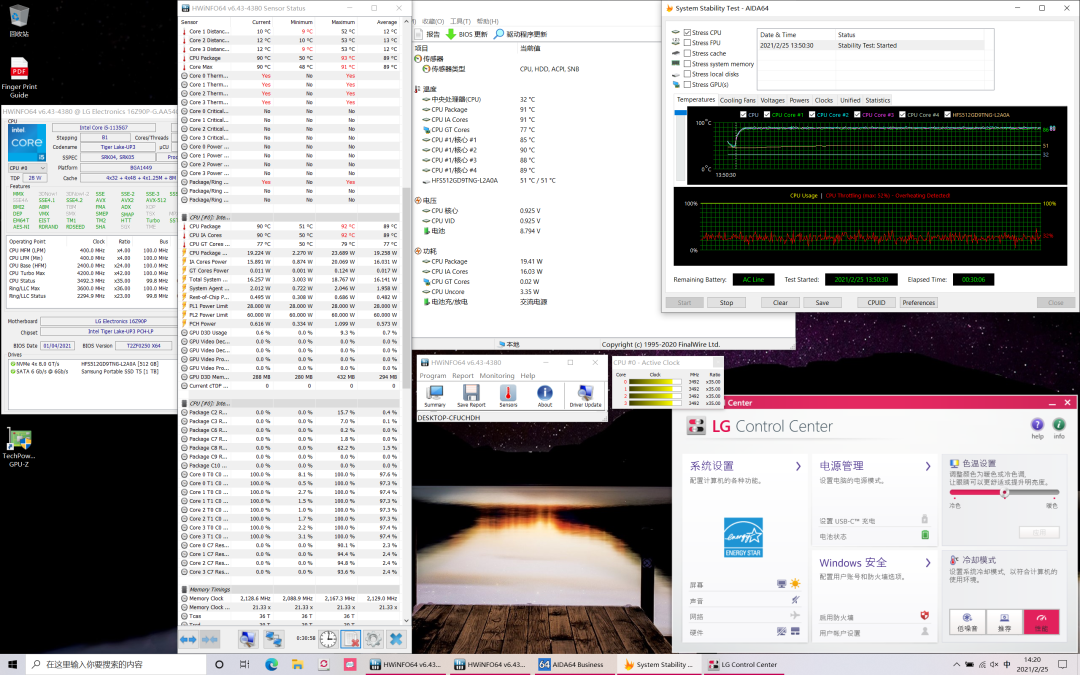Click the clock reset icon in sensor window
Viewport: 1080px width, 675px height.
click(x=328, y=639)
